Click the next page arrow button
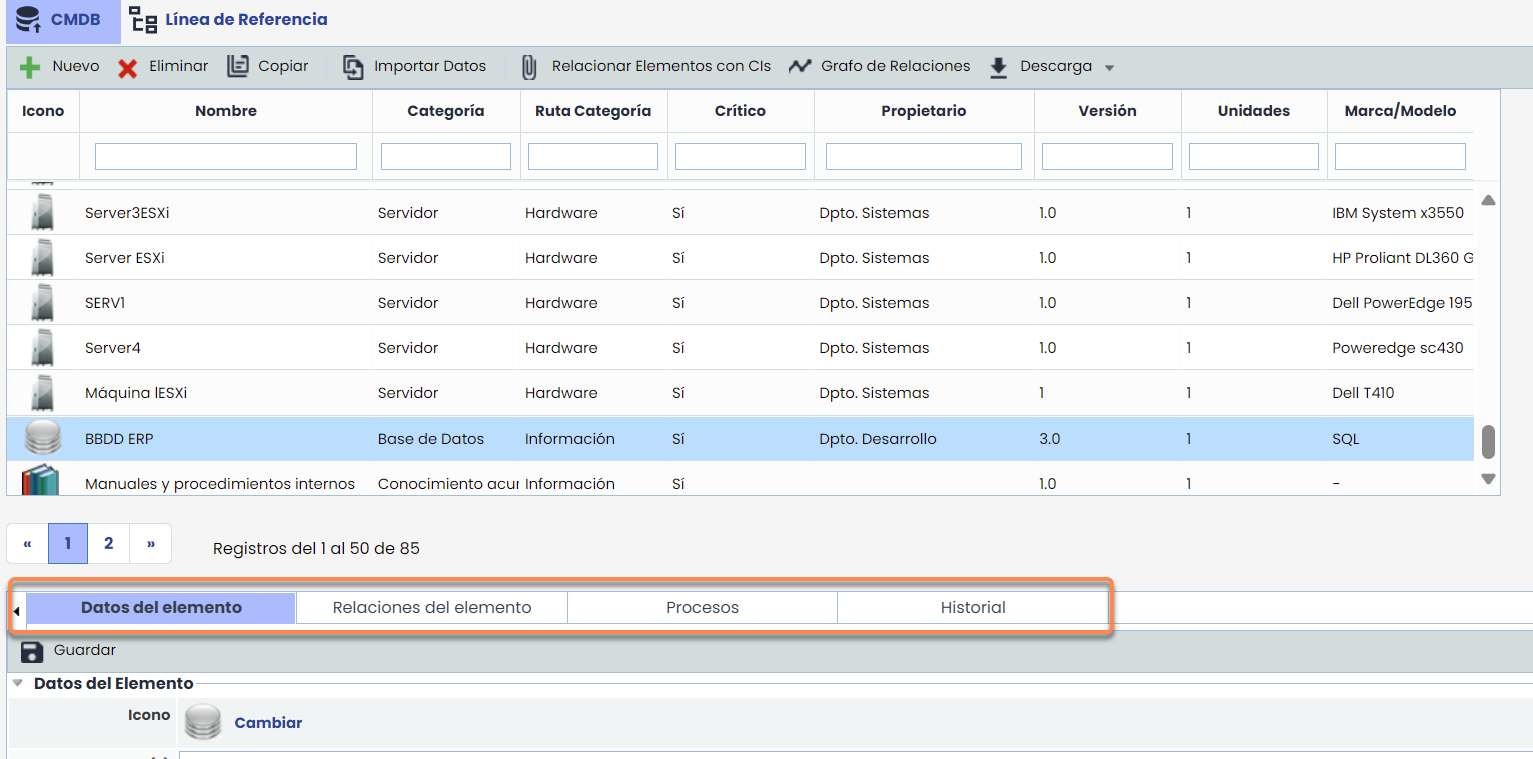 (151, 544)
